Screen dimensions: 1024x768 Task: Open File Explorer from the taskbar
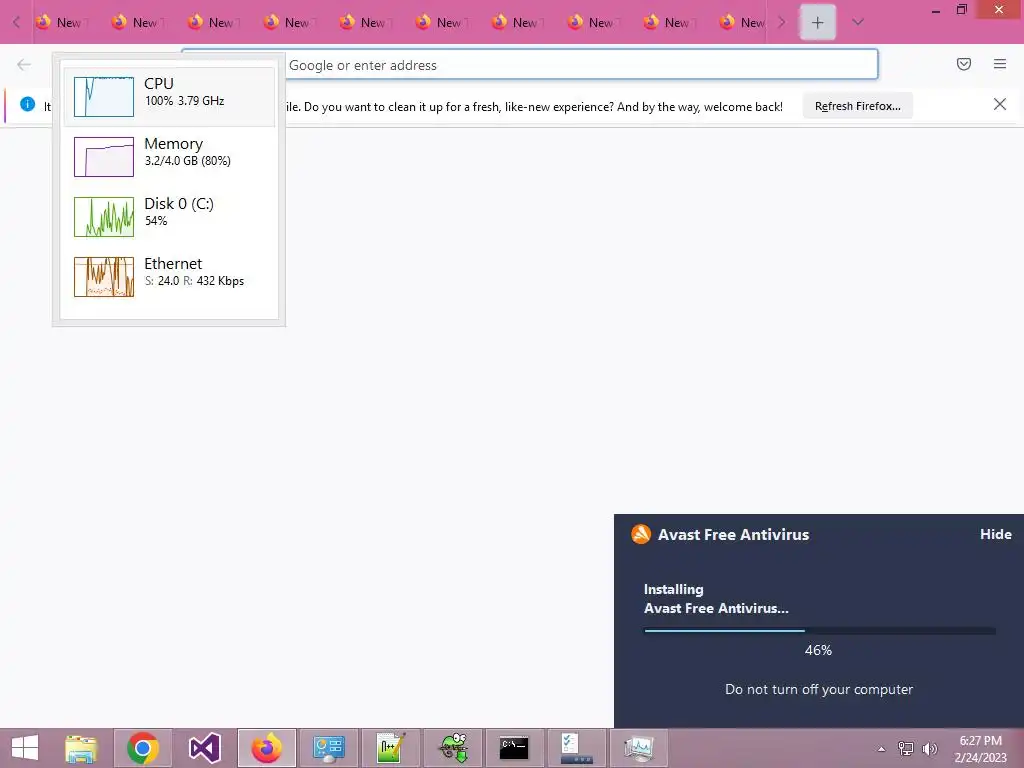click(81, 748)
